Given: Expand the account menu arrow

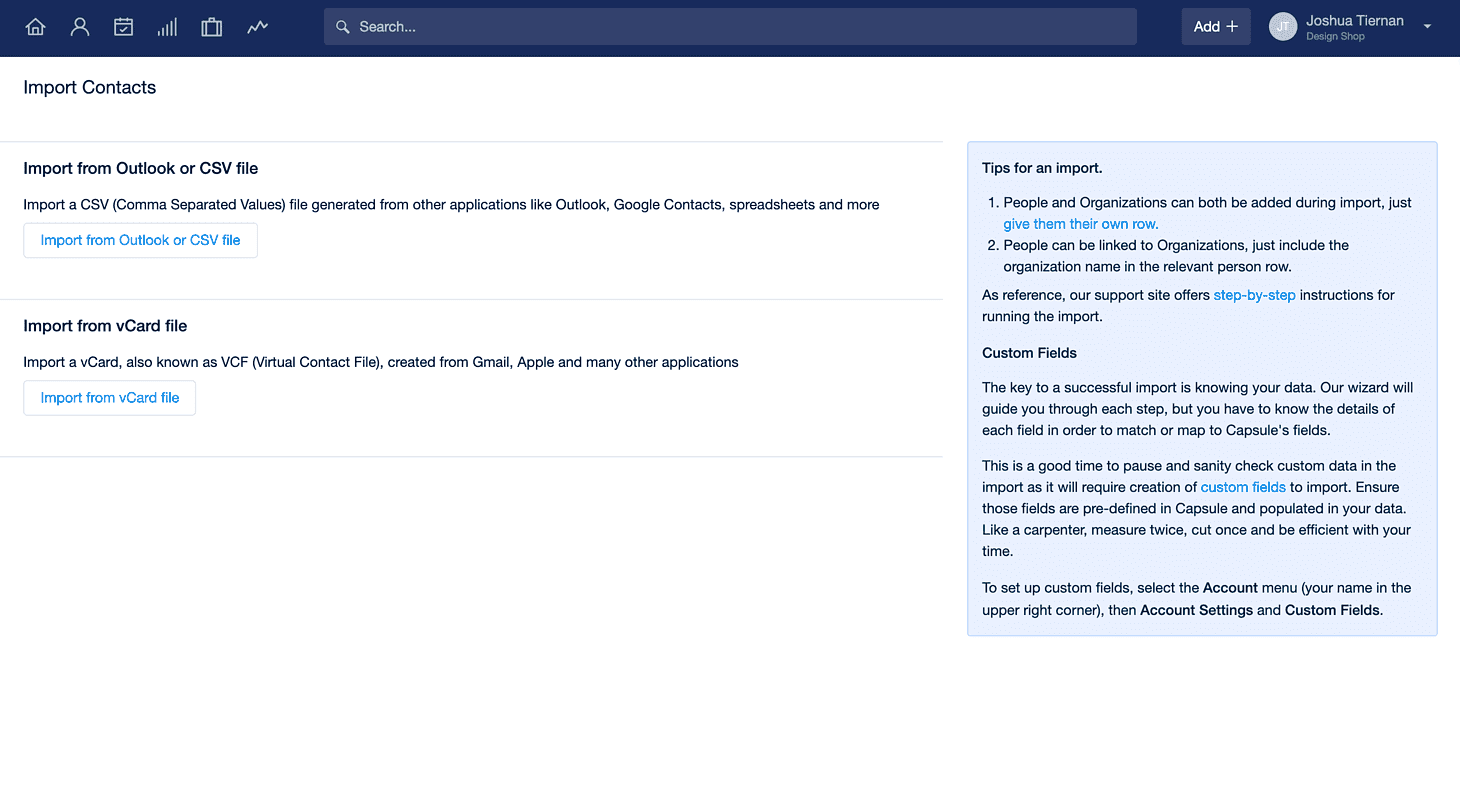Looking at the screenshot, I should coord(1427,27).
